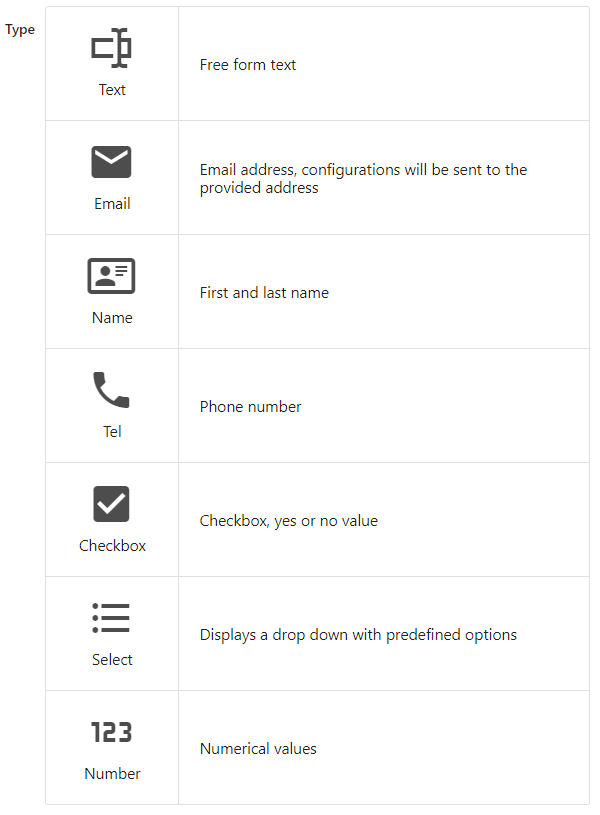Select the Text field type icon
Image resolution: width=600 pixels, height=815 pixels.
112,48
